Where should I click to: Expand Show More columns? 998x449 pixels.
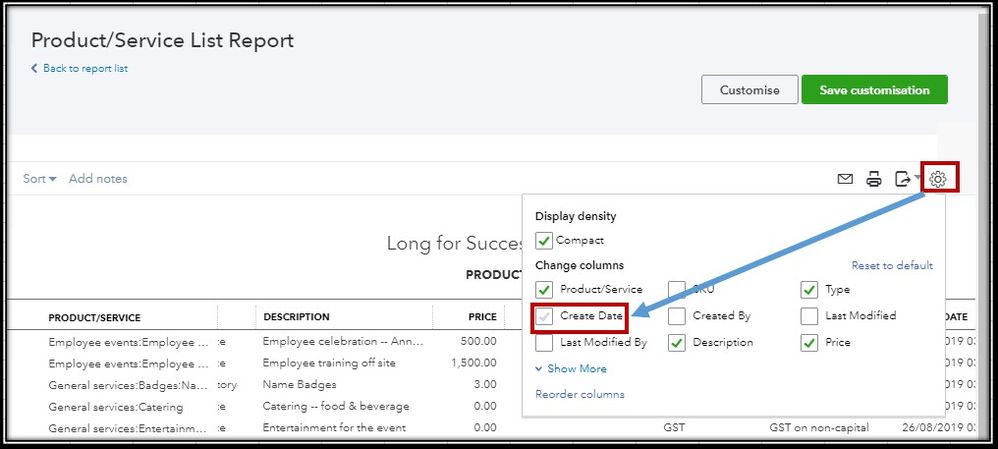click(571, 369)
